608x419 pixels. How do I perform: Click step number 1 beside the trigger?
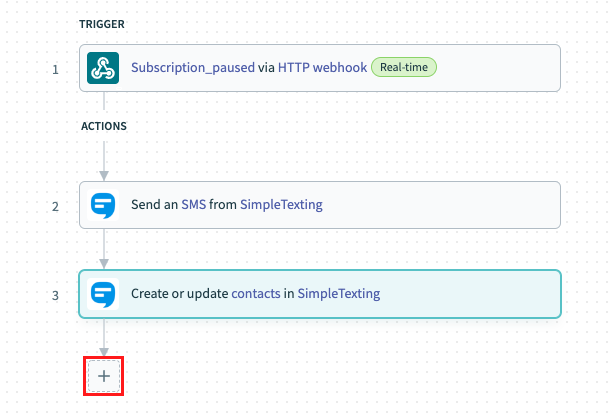[55, 70]
